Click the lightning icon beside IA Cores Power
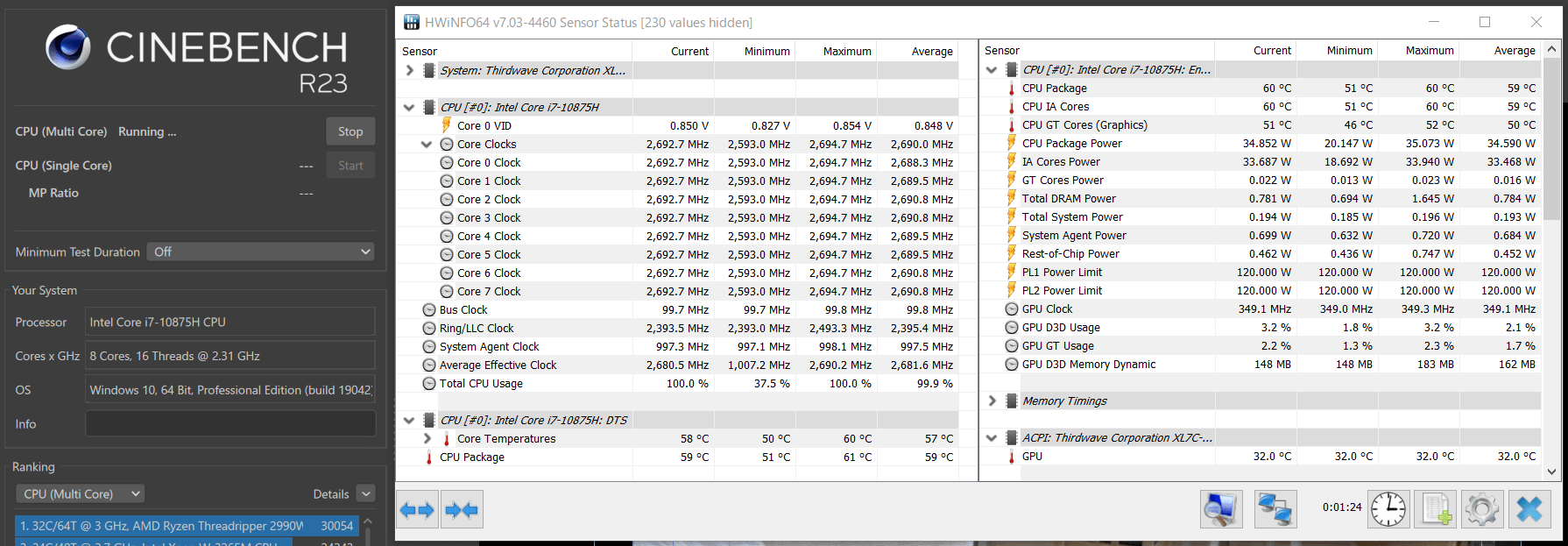1568x546 pixels. click(x=1012, y=161)
